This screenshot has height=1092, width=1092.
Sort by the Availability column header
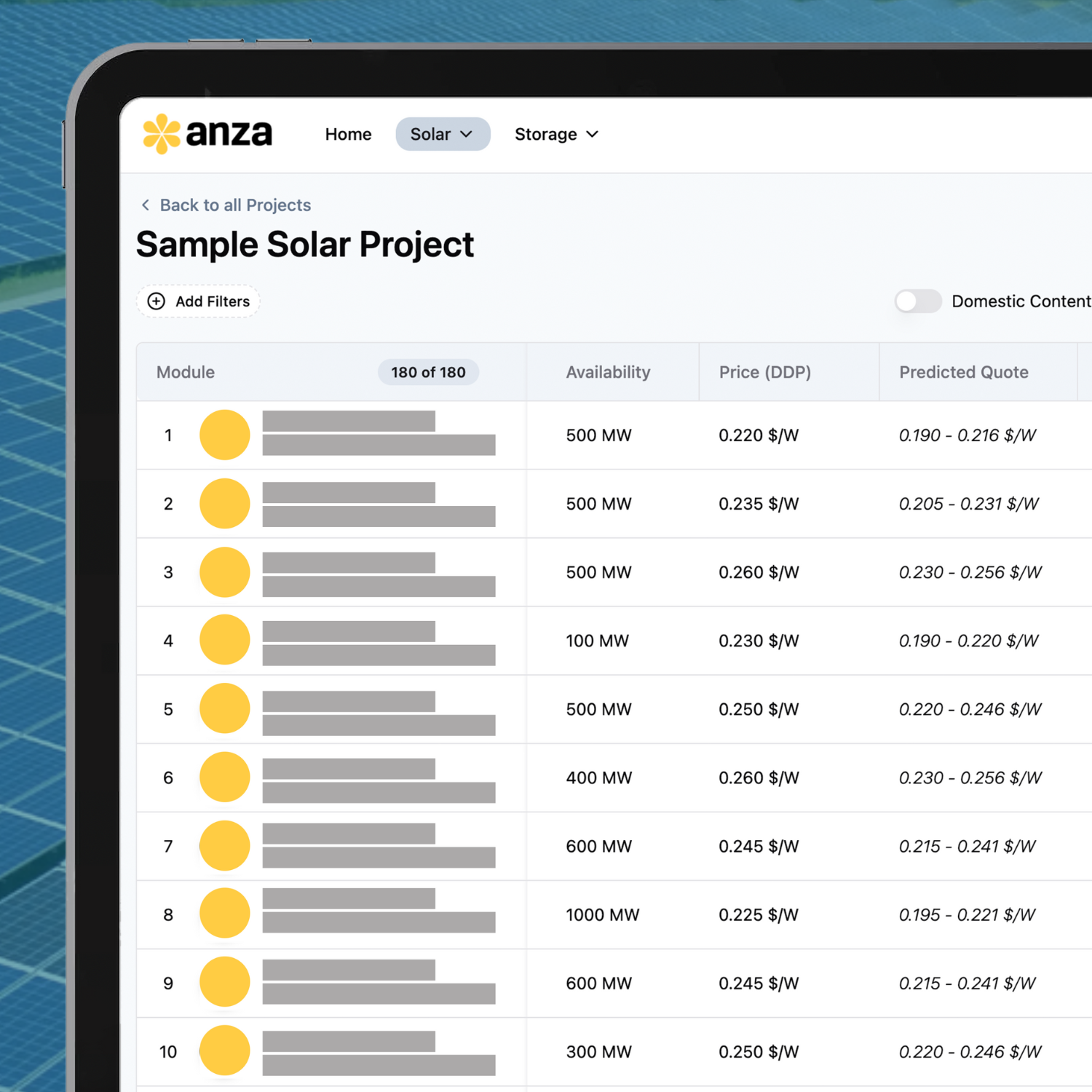609,372
